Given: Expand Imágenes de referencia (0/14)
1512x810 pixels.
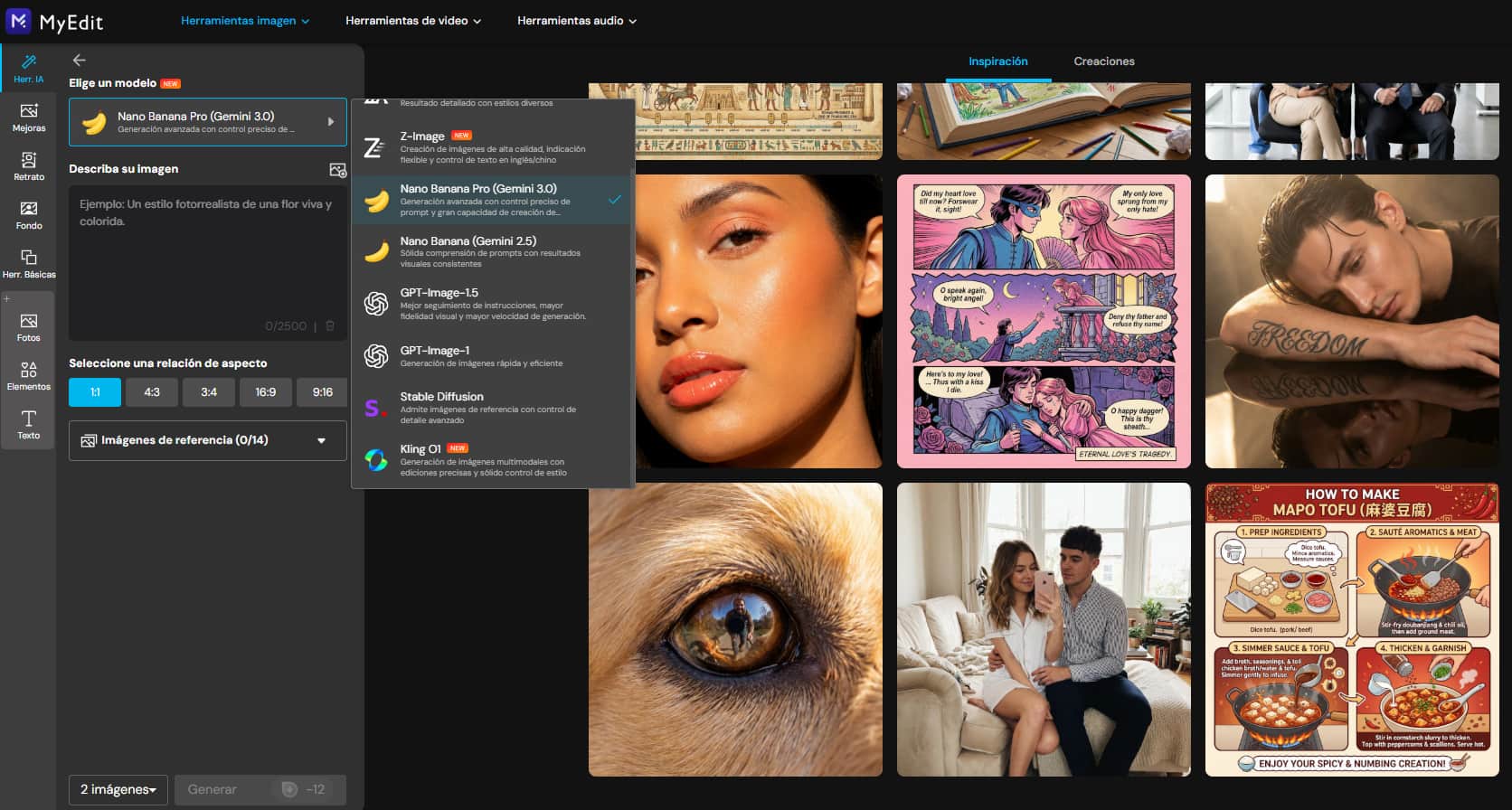Looking at the screenshot, I should [x=208, y=440].
